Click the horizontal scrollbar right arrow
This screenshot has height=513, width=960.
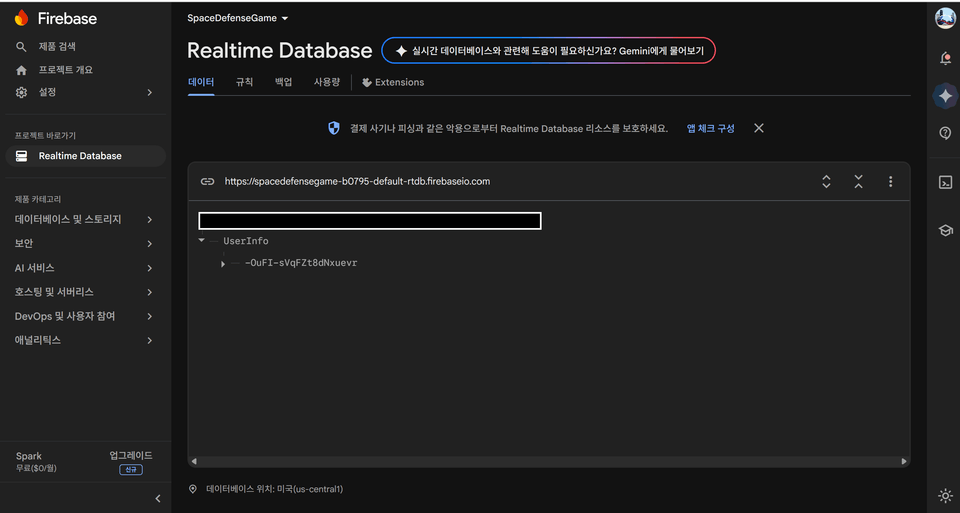pos(904,462)
